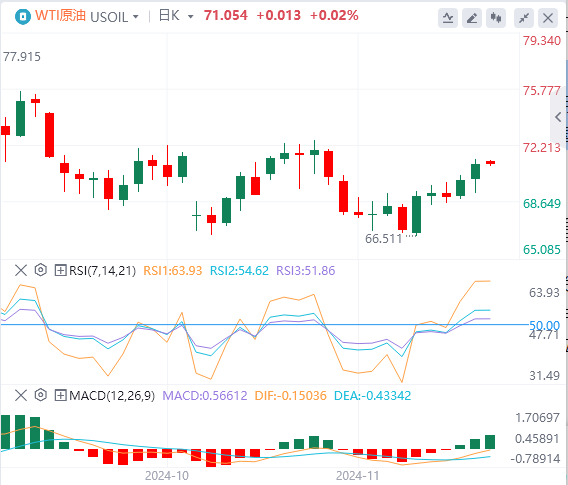This screenshot has height=485, width=568.
Task: Remove the MACD indicator panel
Action: [21, 395]
